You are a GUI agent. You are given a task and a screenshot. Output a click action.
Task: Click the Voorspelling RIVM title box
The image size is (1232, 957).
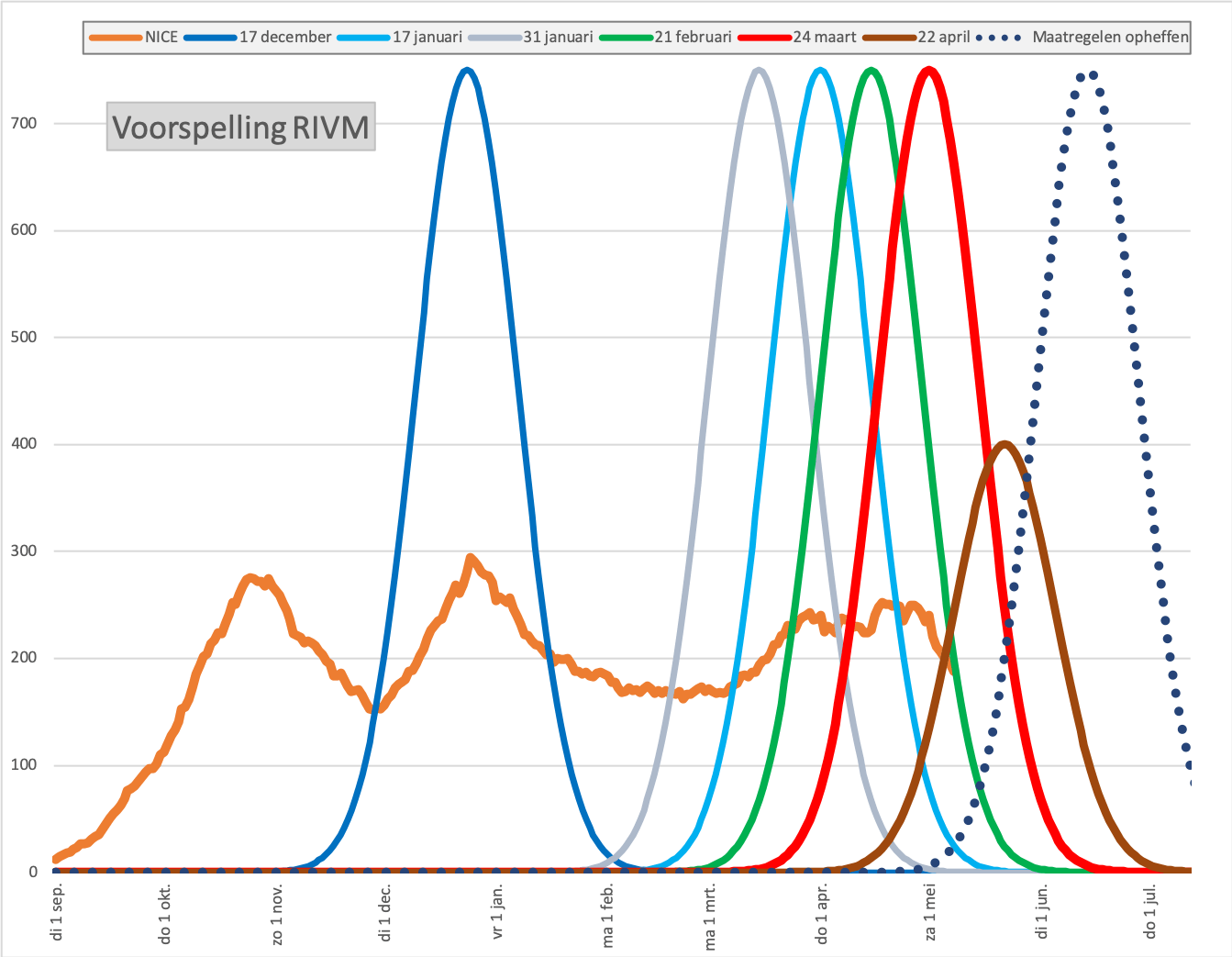coord(240,127)
